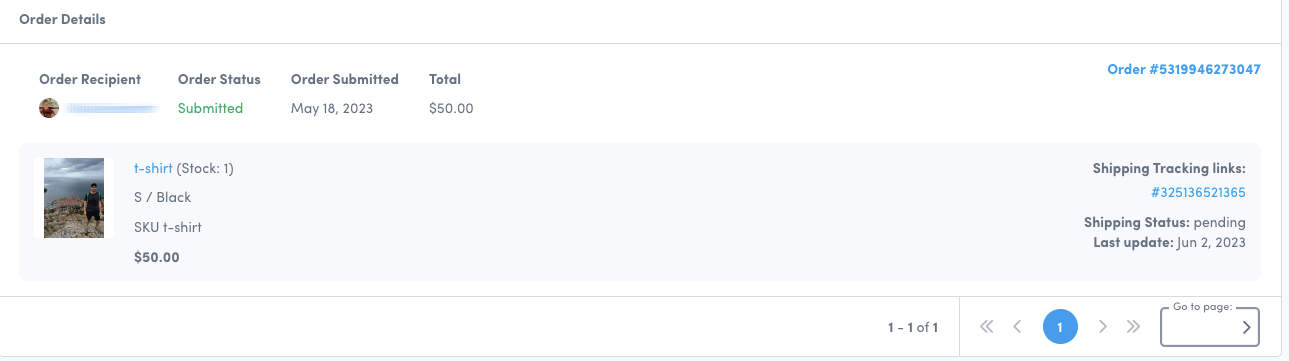
Task: Click the blurred order recipient name
Action: [x=114, y=108]
